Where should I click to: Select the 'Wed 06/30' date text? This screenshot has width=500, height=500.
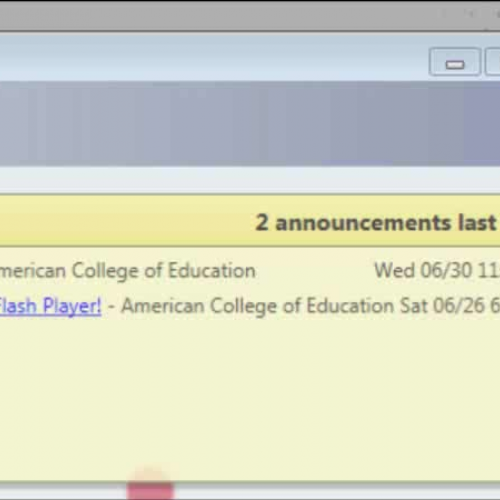click(x=423, y=270)
